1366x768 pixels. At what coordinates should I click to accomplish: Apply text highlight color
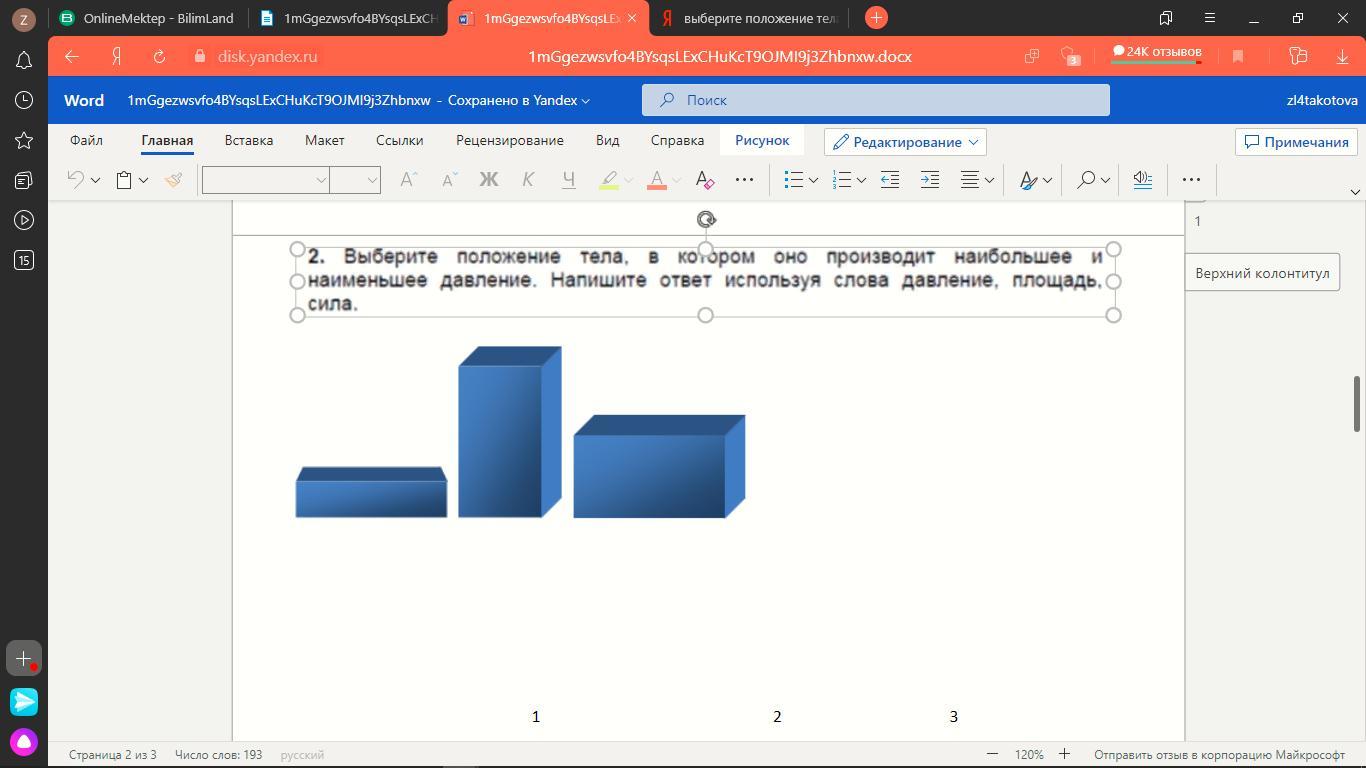pyautogui.click(x=608, y=180)
